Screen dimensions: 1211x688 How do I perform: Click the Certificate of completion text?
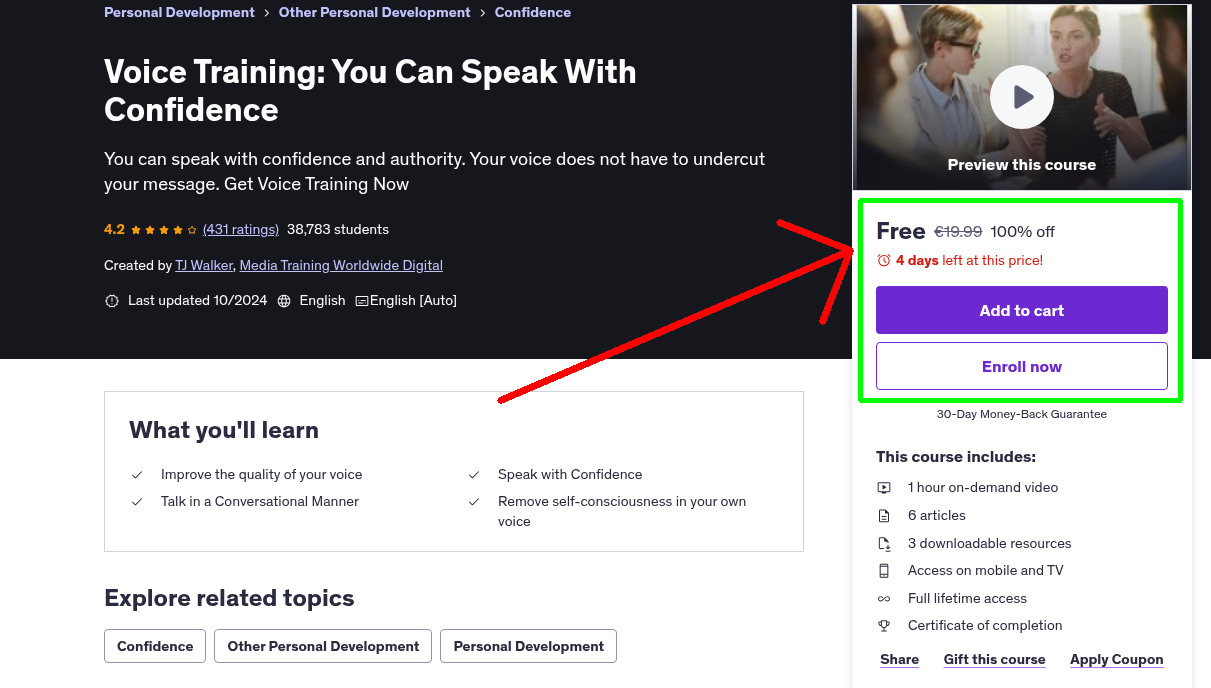point(985,626)
